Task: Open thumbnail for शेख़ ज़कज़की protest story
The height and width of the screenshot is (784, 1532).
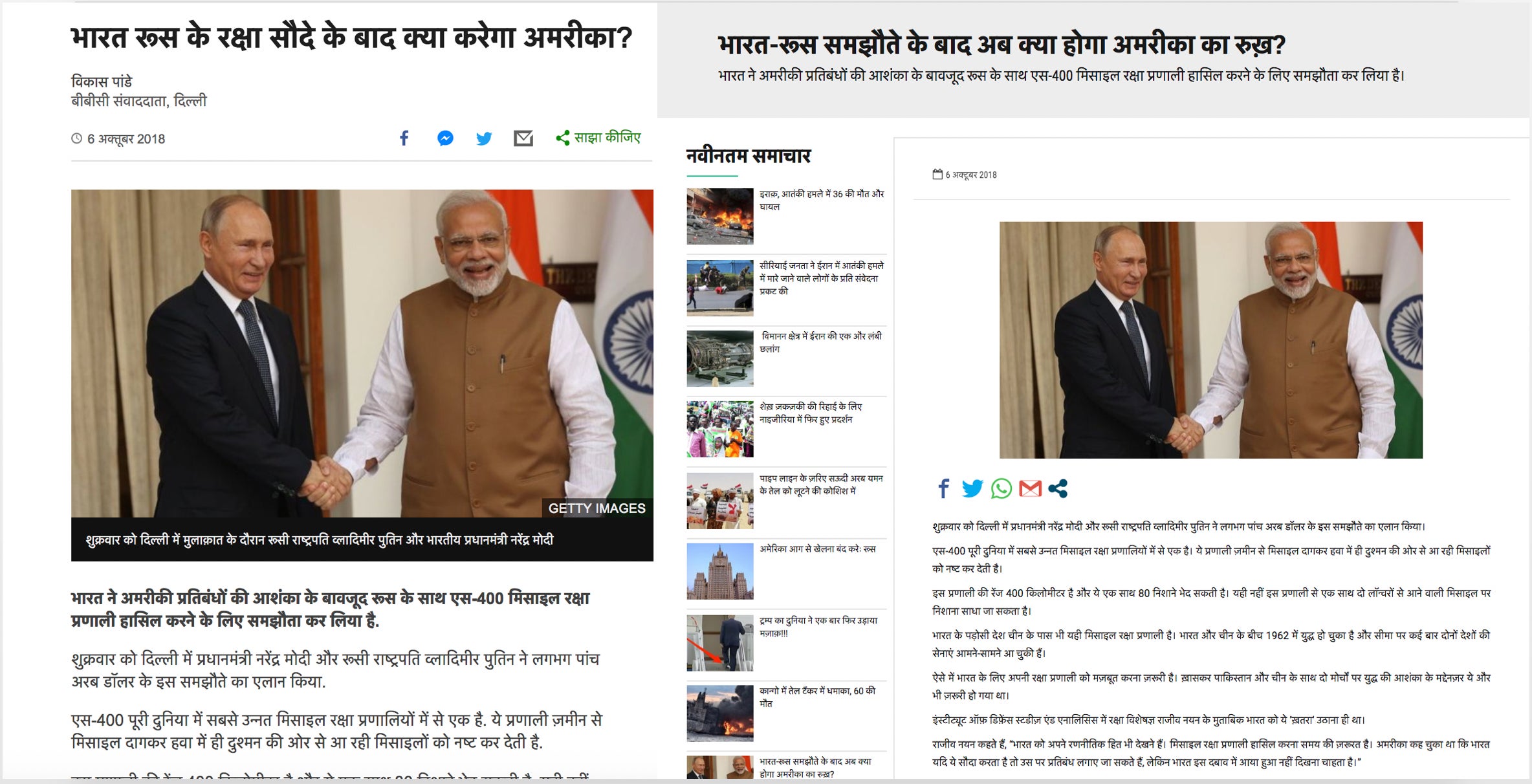Action: pyautogui.click(x=720, y=429)
